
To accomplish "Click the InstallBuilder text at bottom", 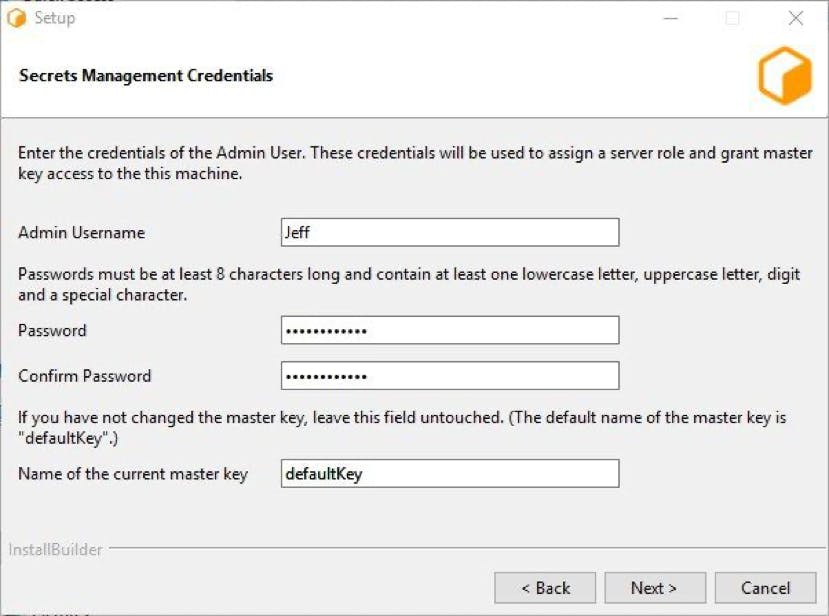I will [x=55, y=550].
